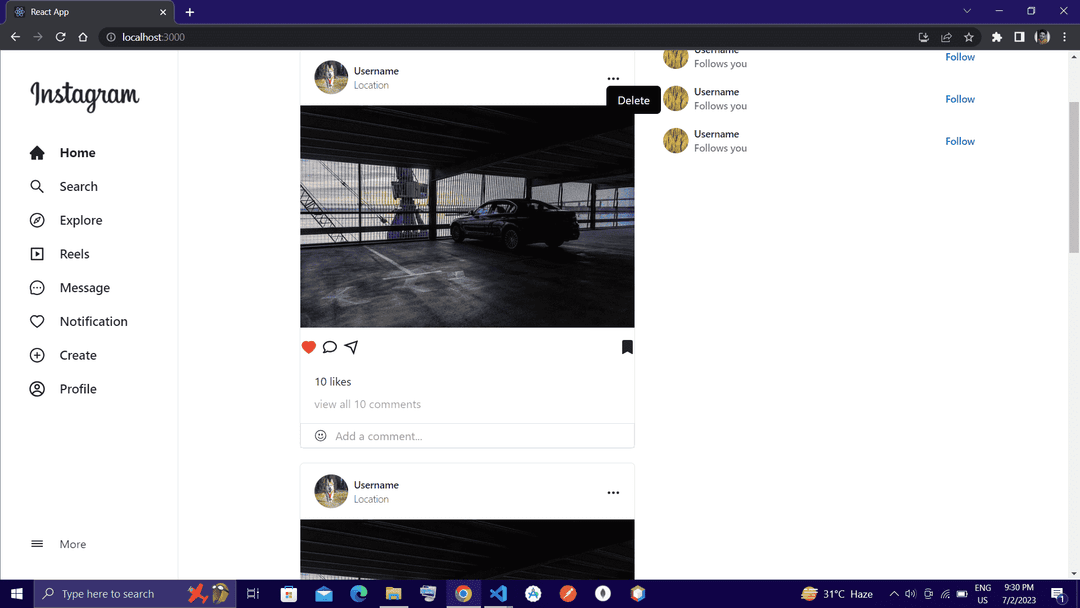
Task: Open the Windows notification center
Action: tap(1059, 594)
